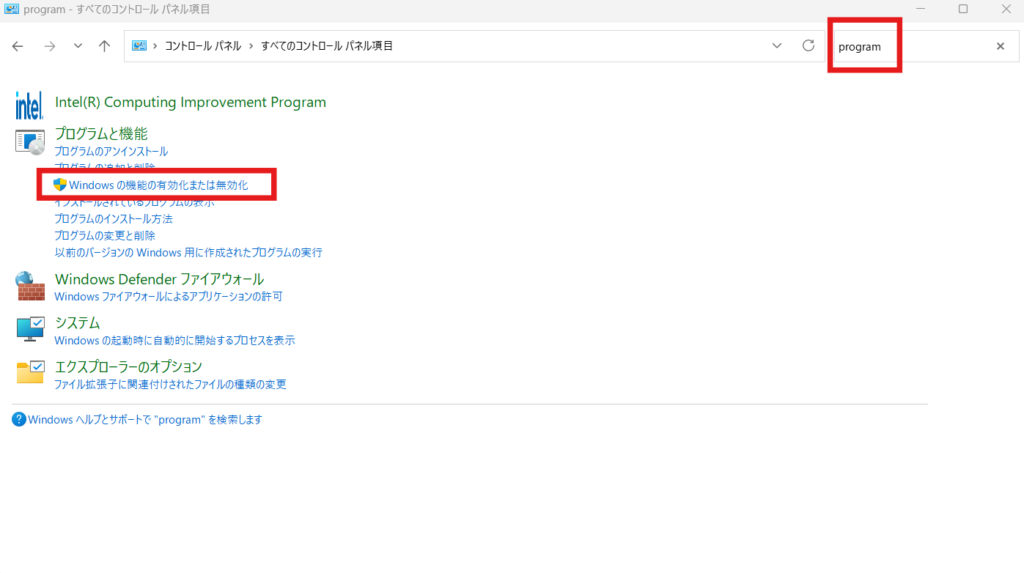
Task: Open プログラムのアンインストール link
Action: [x=111, y=151]
